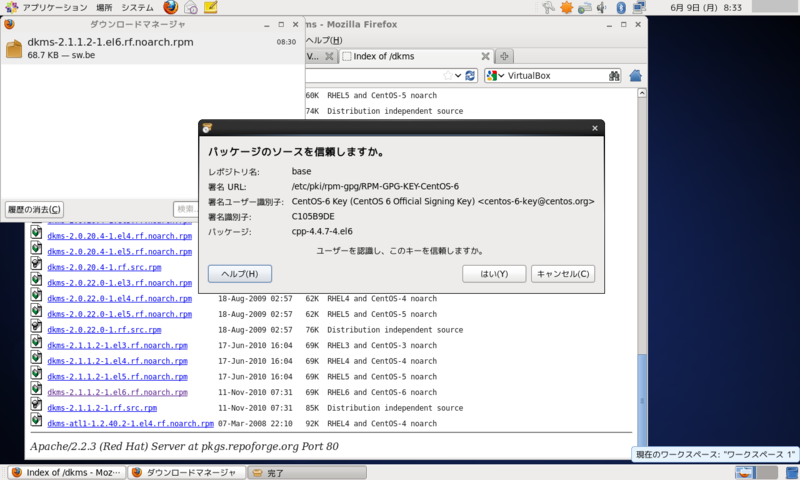Click the network connection monitors icon
Screen dimensions: 800x480
(639, 7)
